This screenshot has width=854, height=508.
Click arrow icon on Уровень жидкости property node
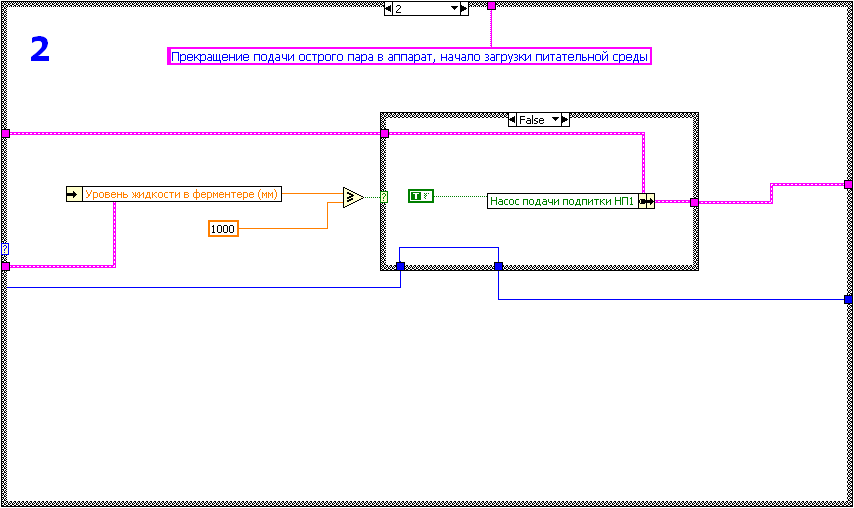coord(72,194)
